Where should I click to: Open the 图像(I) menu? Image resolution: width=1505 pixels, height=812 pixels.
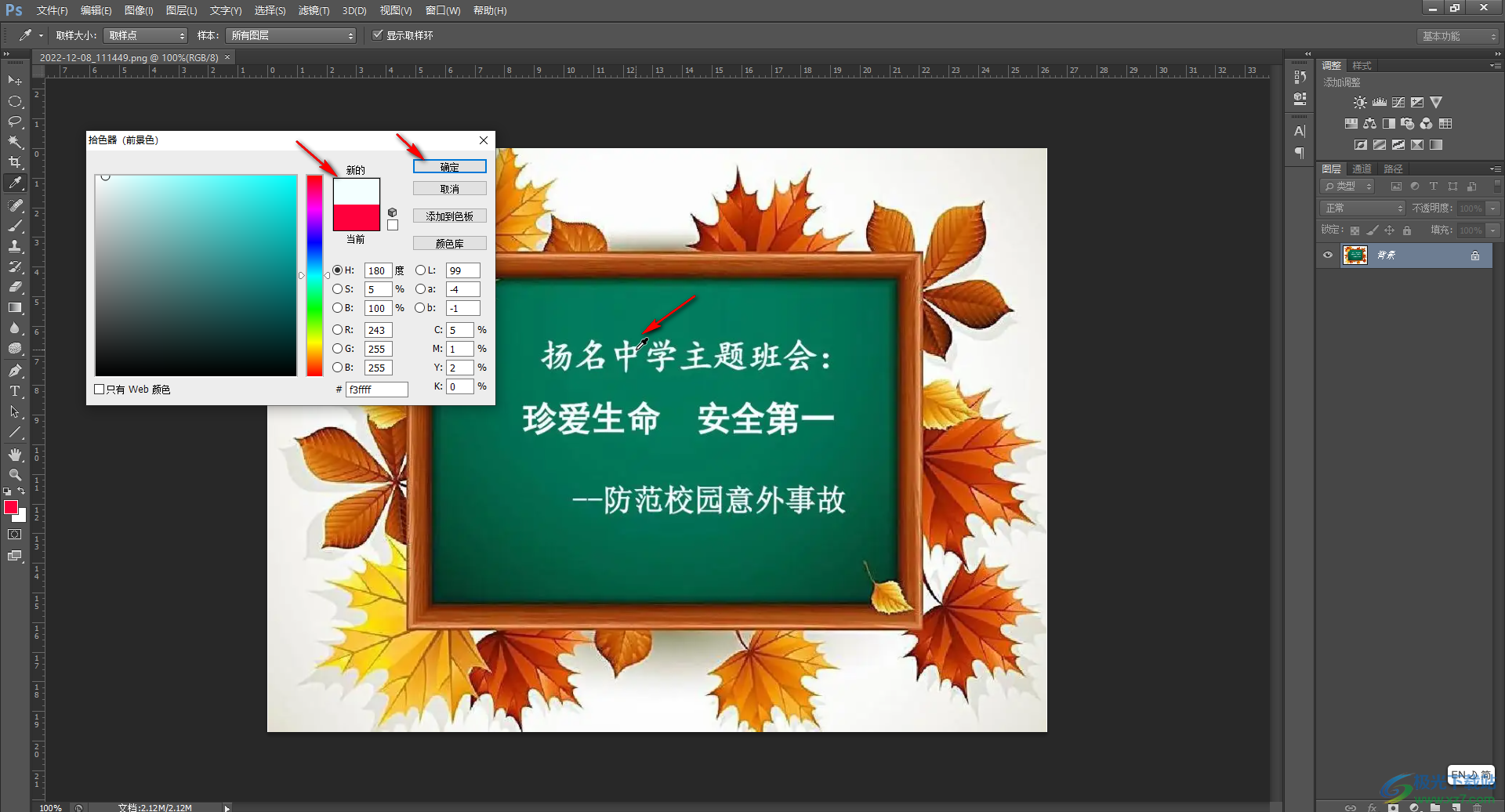[x=139, y=11]
